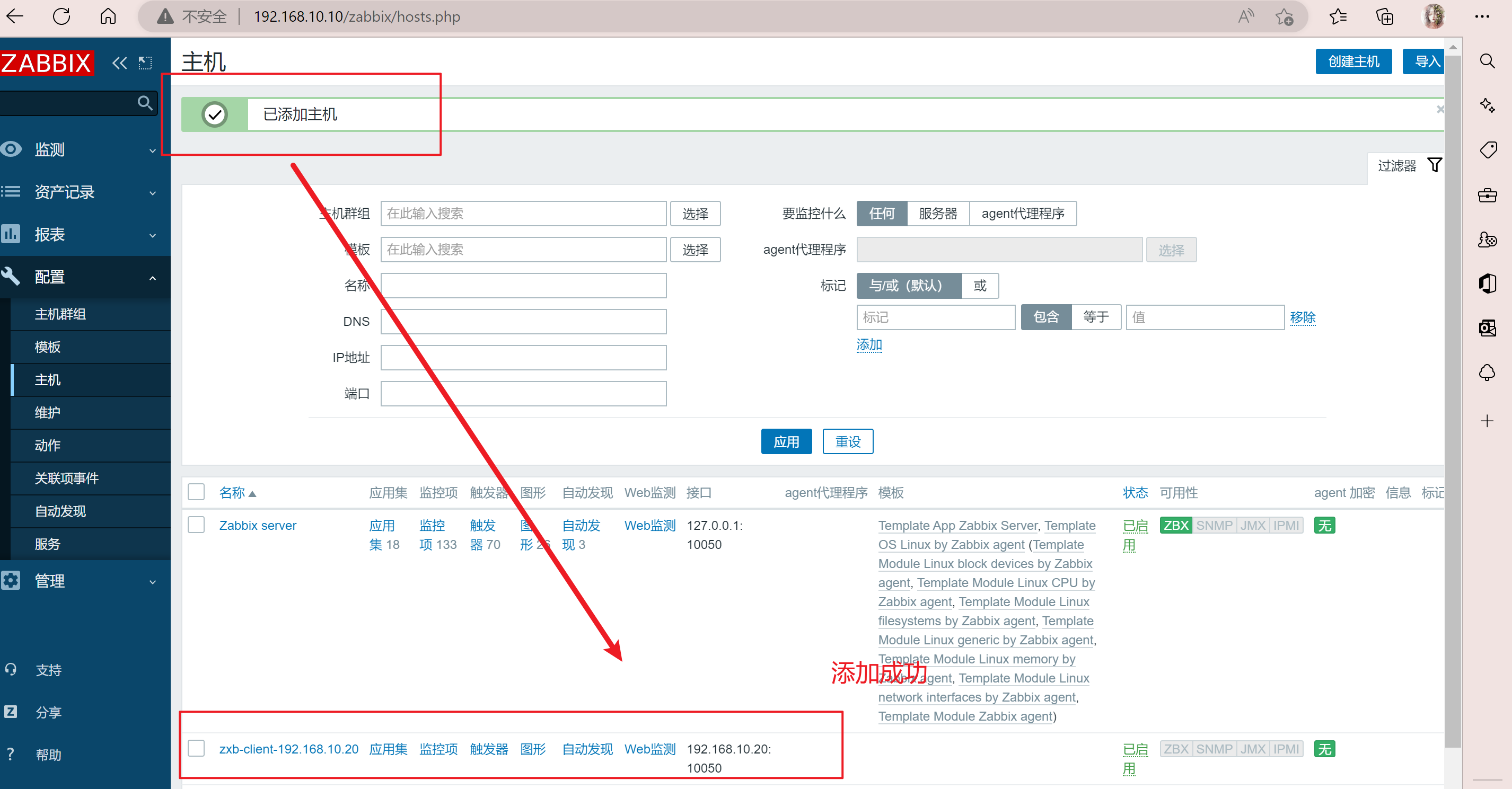Viewport: 1512px width, 789px height.
Task: Open 动作 in the configuration menu
Action: (91, 445)
